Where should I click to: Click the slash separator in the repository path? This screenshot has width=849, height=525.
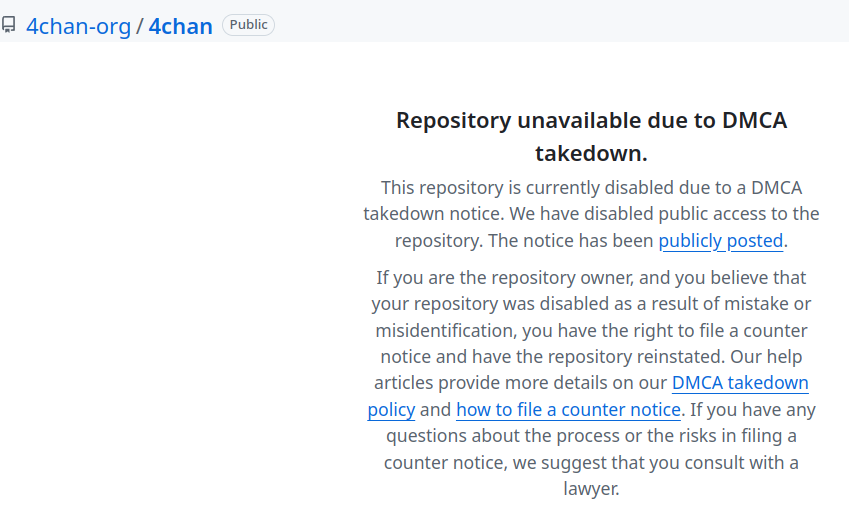[x=140, y=26]
